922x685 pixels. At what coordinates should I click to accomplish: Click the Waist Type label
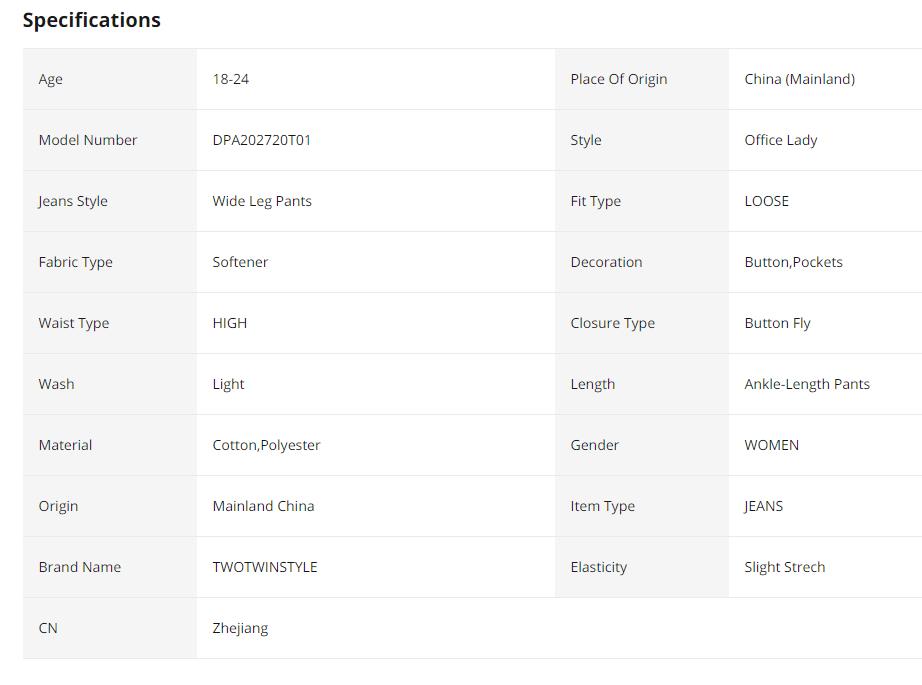click(x=73, y=323)
